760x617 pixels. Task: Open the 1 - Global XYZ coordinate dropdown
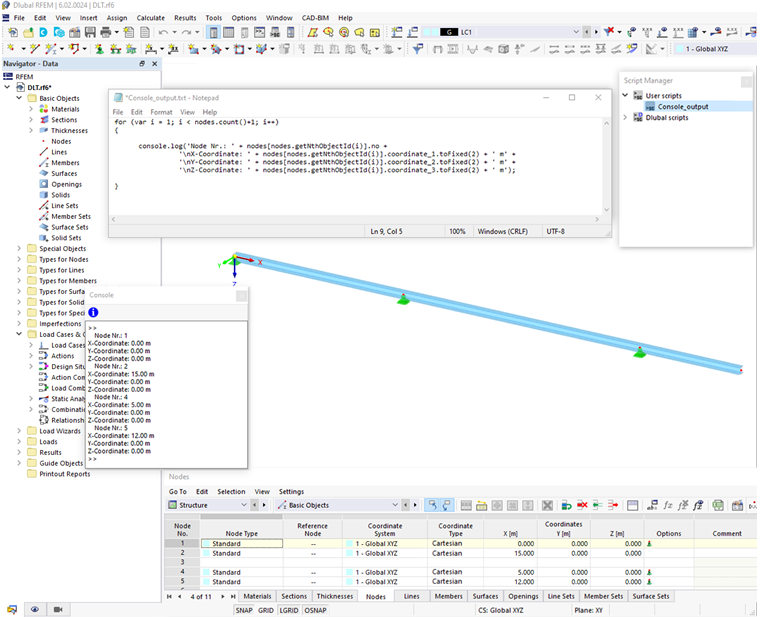click(715, 49)
